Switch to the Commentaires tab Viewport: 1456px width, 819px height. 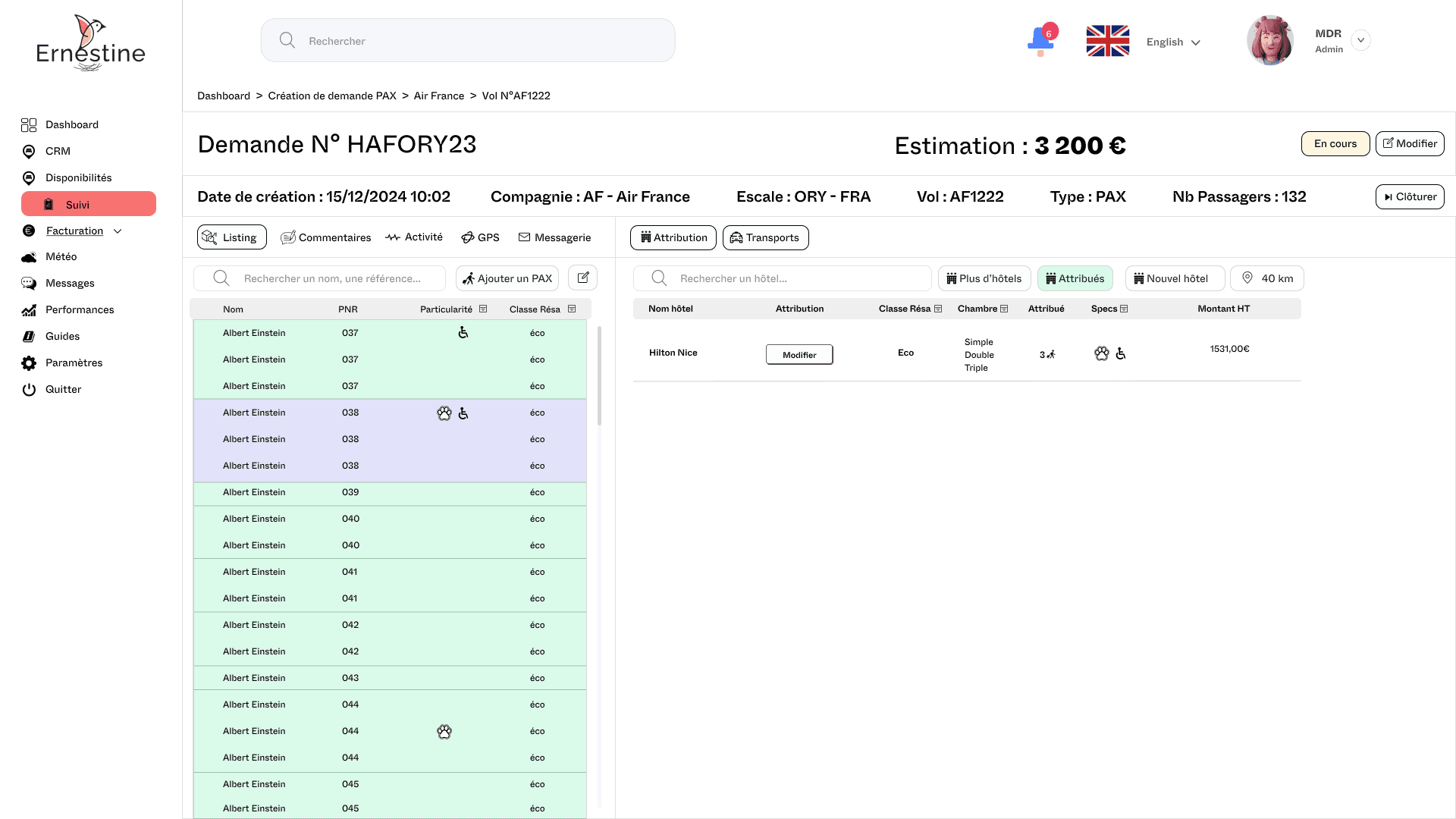tap(326, 237)
